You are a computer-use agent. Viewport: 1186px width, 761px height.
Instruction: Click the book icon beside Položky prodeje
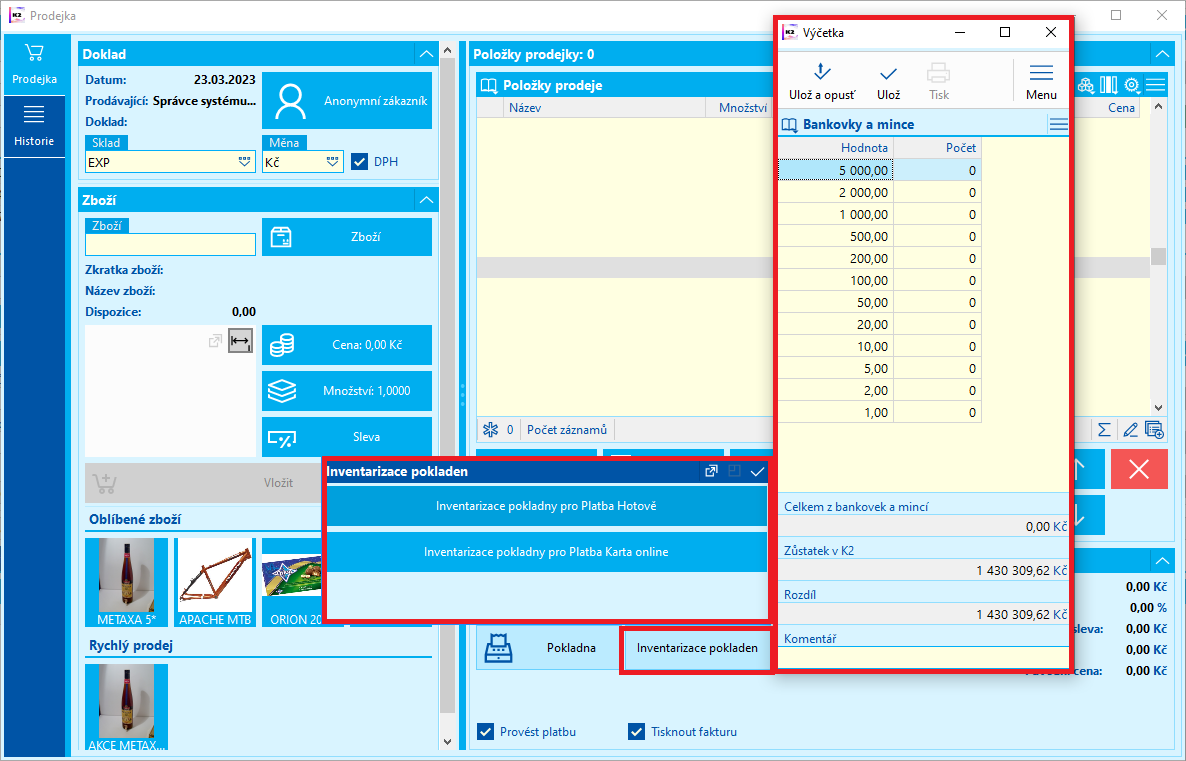coord(489,85)
